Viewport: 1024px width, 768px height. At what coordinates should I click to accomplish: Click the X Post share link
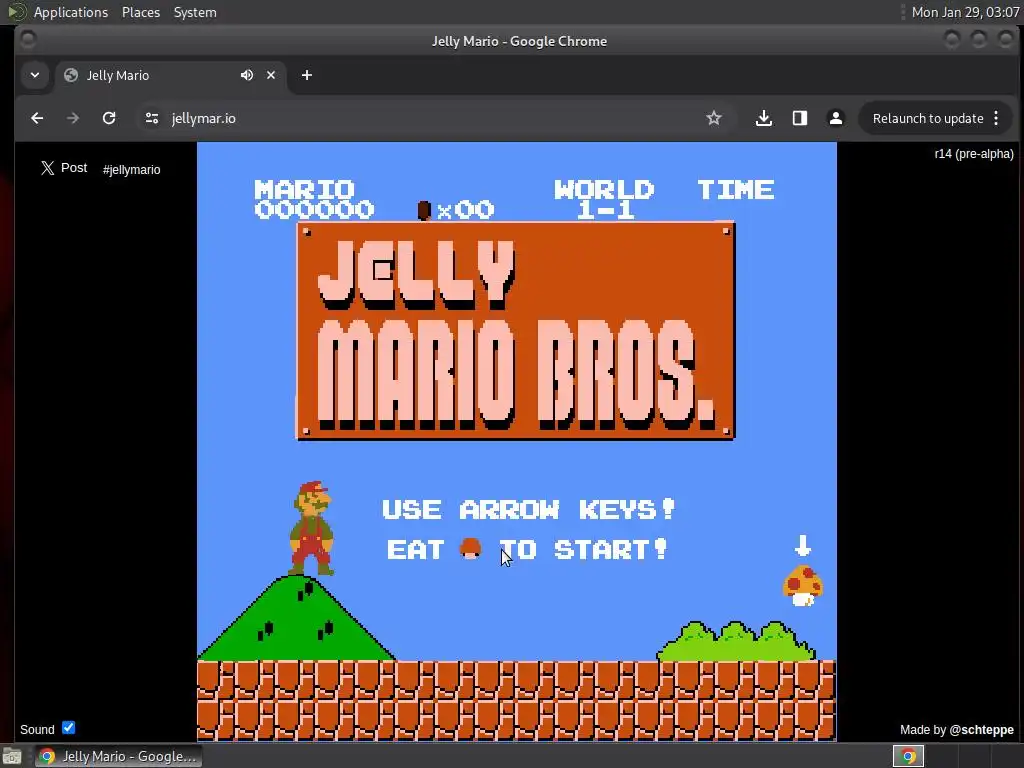63,168
